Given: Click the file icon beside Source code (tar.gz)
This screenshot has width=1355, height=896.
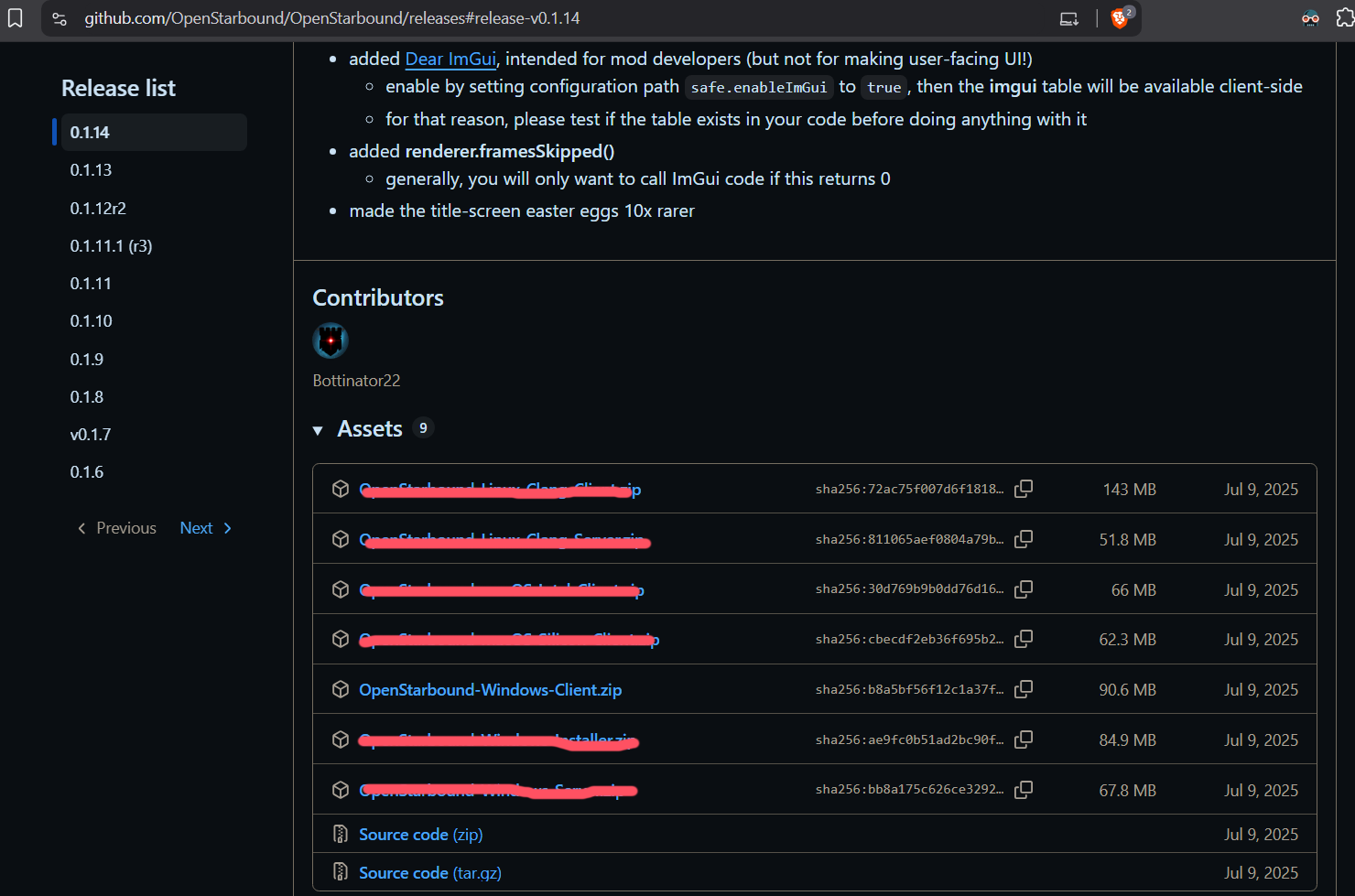Looking at the screenshot, I should (x=341, y=872).
